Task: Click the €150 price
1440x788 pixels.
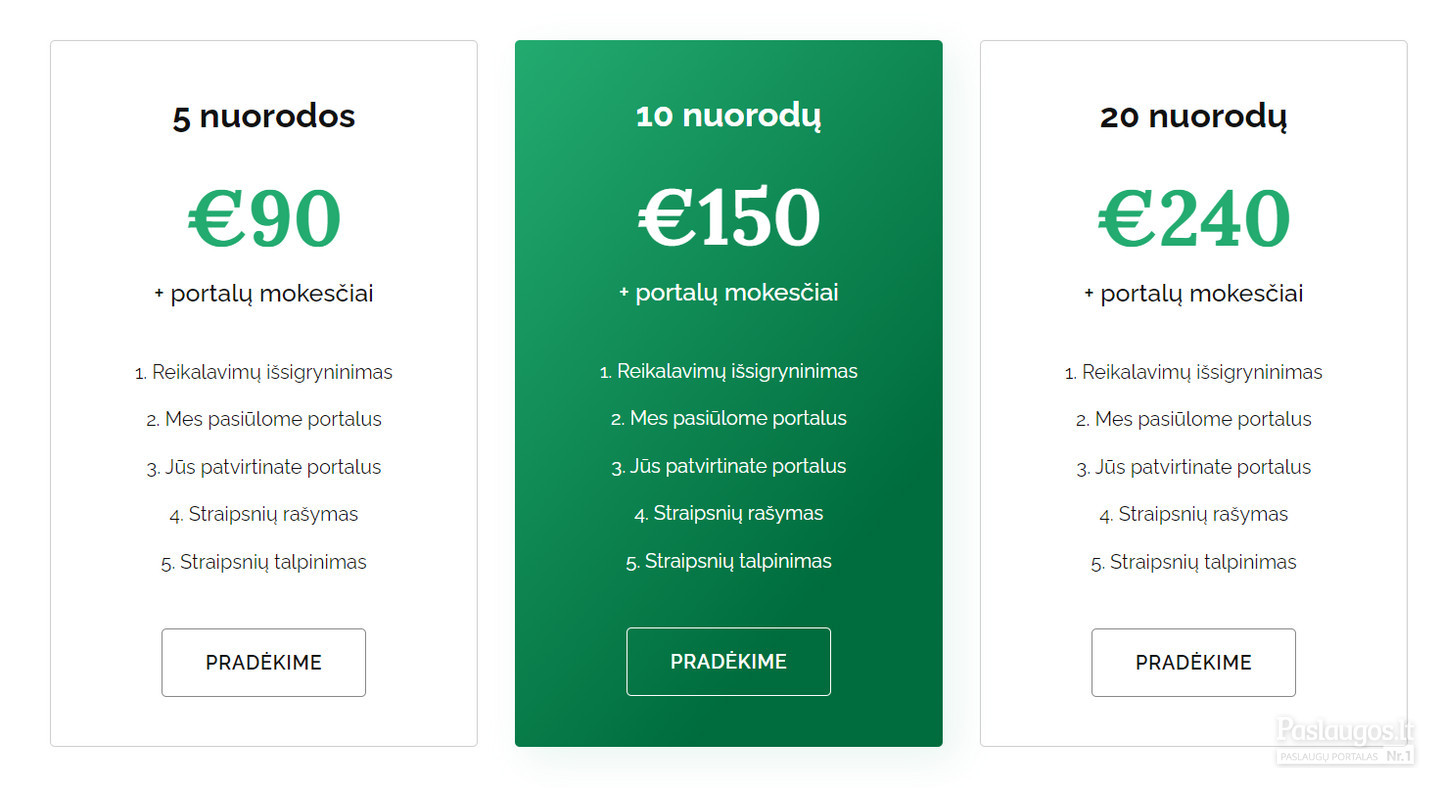Action: coord(729,218)
